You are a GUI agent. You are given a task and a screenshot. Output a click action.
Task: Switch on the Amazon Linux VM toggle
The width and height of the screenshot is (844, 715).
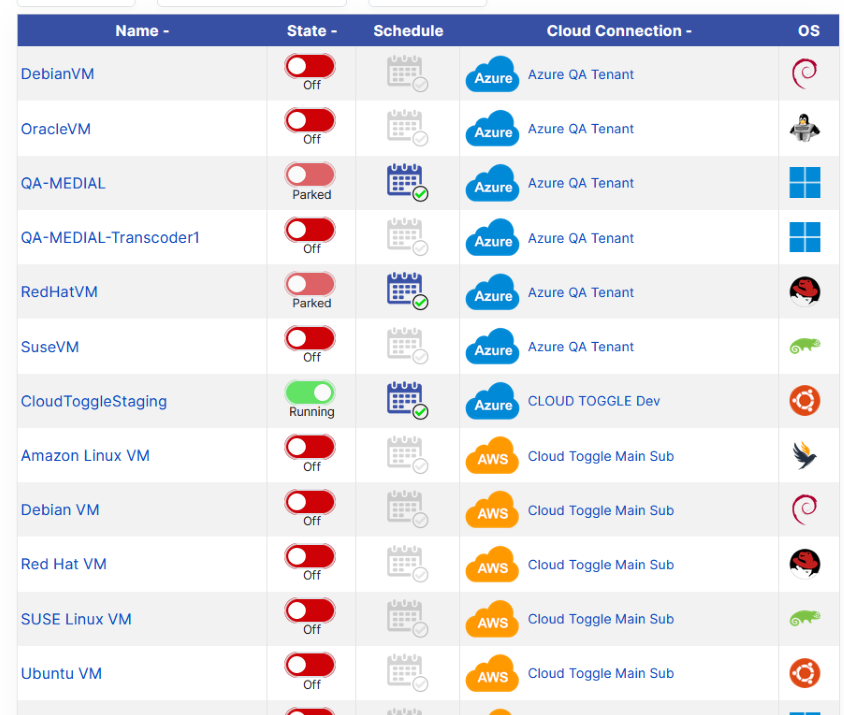(x=310, y=447)
